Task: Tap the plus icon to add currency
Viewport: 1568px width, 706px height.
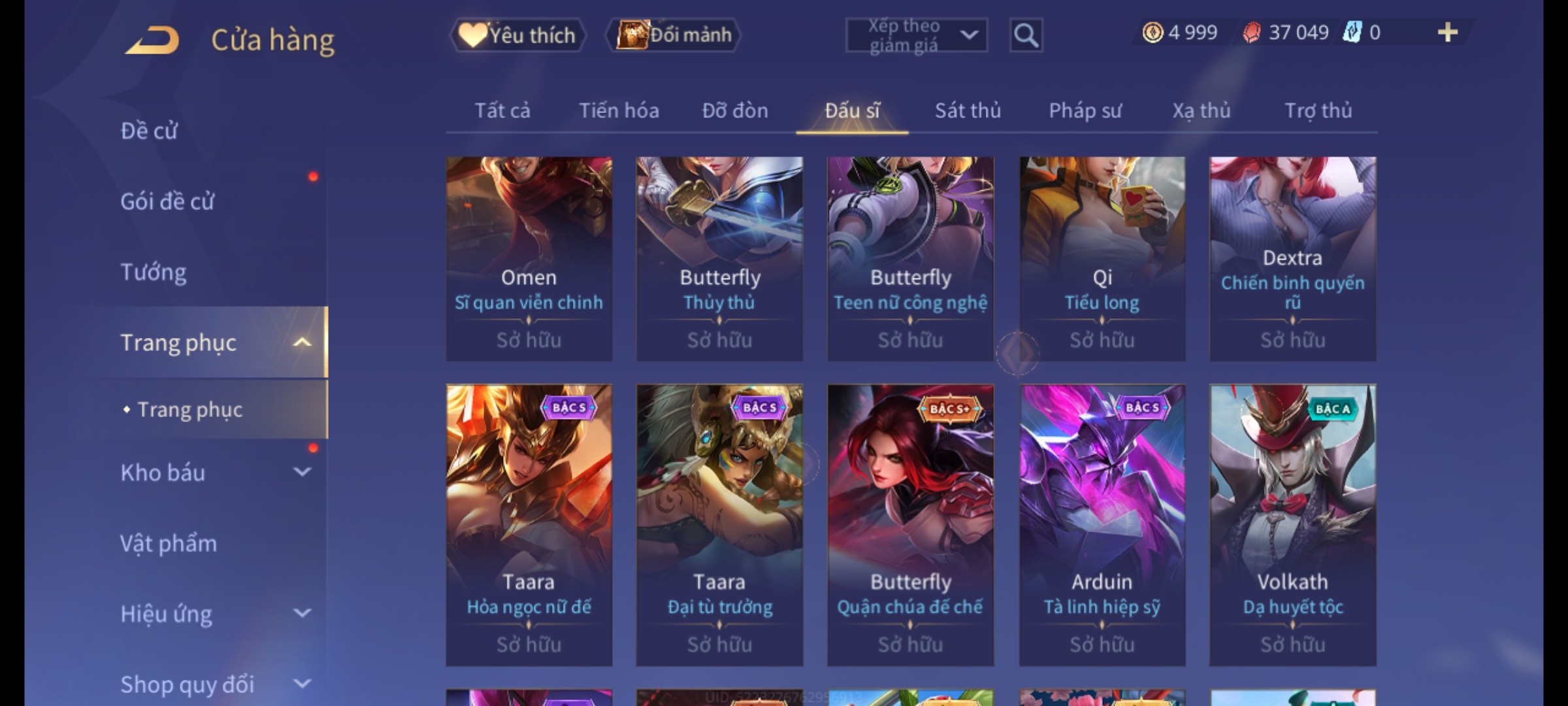Action: (1448, 33)
